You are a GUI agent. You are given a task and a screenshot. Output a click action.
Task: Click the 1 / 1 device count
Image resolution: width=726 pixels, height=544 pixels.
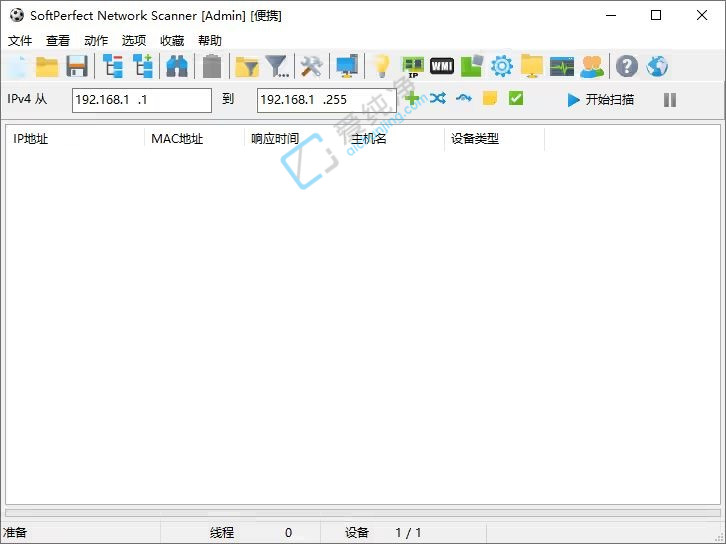point(408,532)
